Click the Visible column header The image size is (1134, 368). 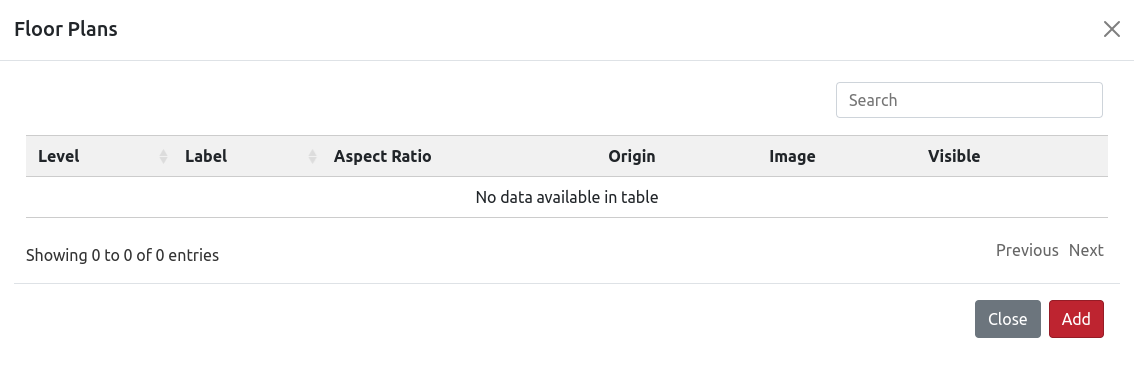point(954,156)
